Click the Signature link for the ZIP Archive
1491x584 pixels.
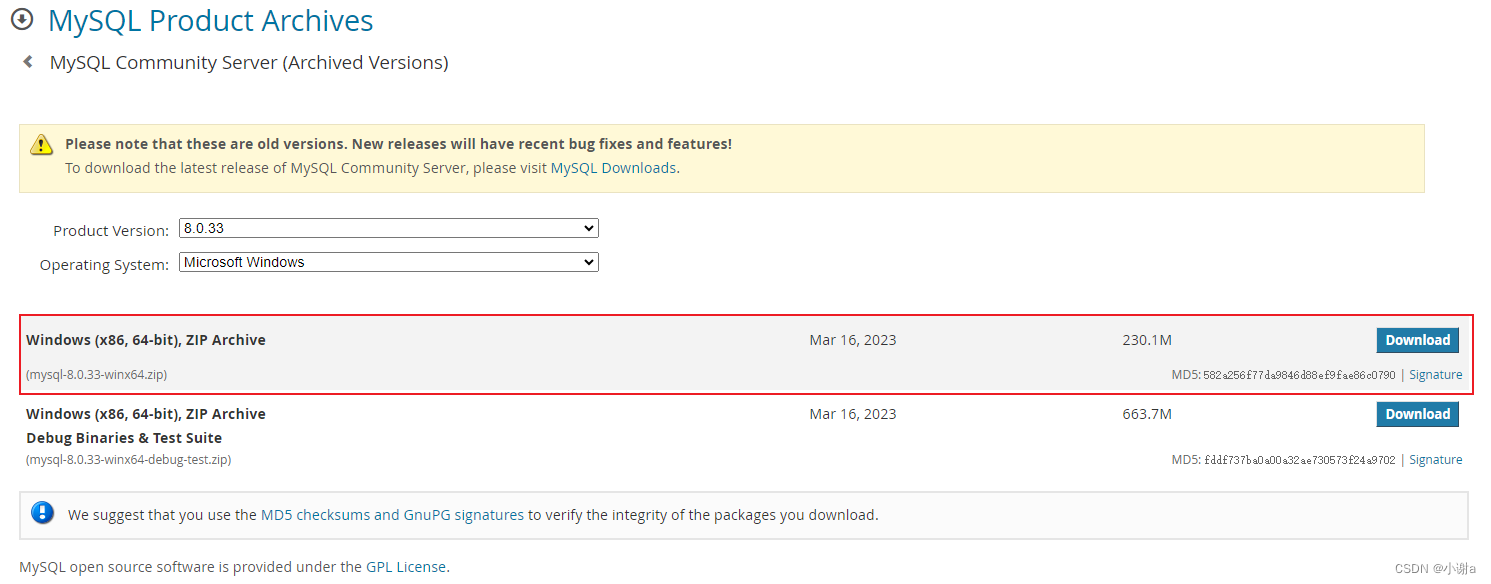click(1436, 374)
